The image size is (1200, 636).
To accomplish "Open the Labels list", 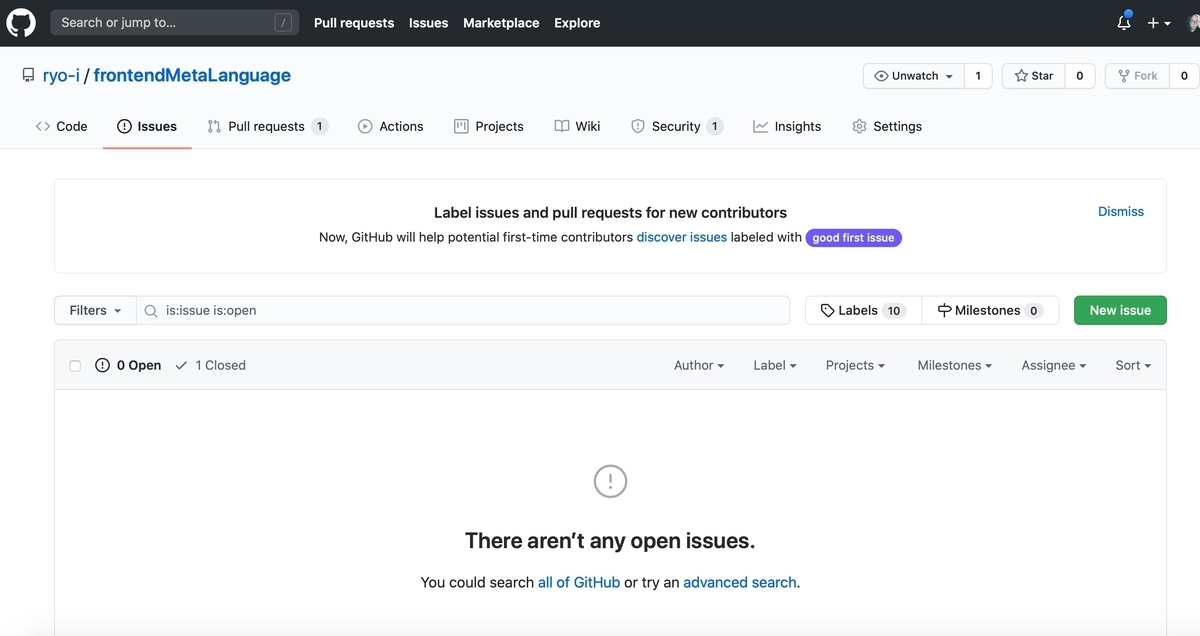I will tap(863, 310).
